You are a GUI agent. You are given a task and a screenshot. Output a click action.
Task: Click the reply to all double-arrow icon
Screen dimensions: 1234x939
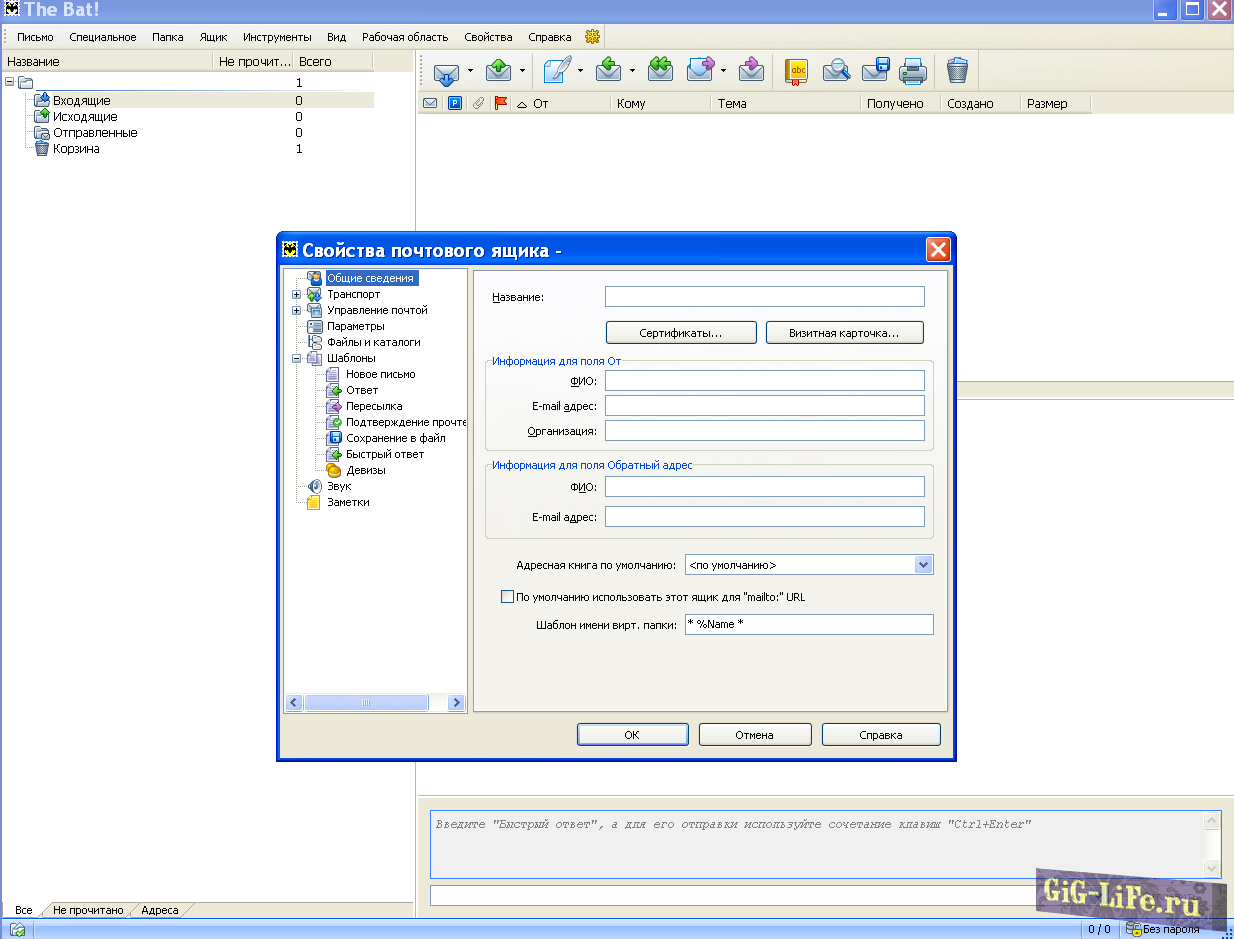[660, 70]
